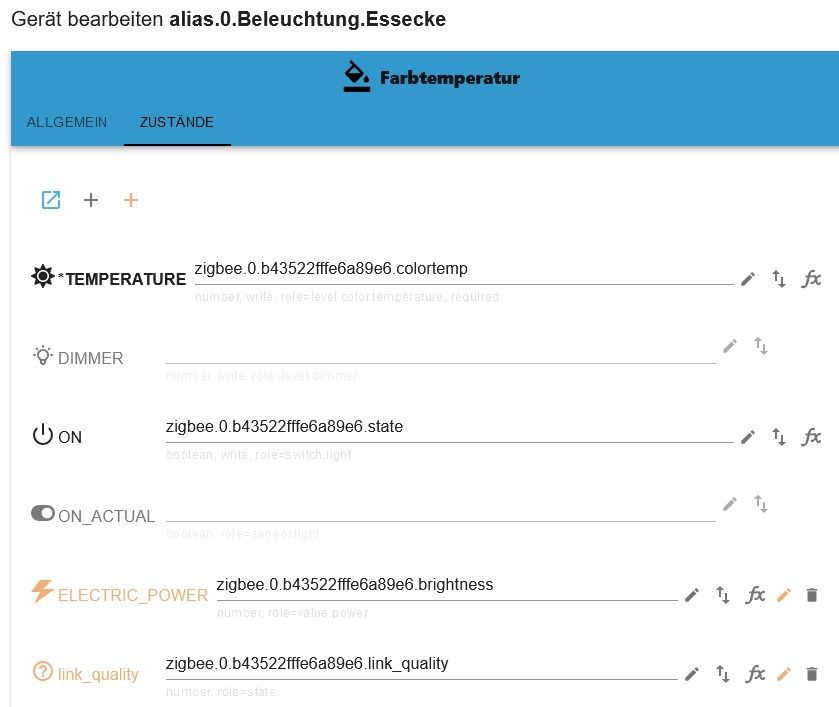The image size is (839, 707).
Task: Edit the TEMPERATURE state ID with the pencil icon
Action: click(x=748, y=279)
